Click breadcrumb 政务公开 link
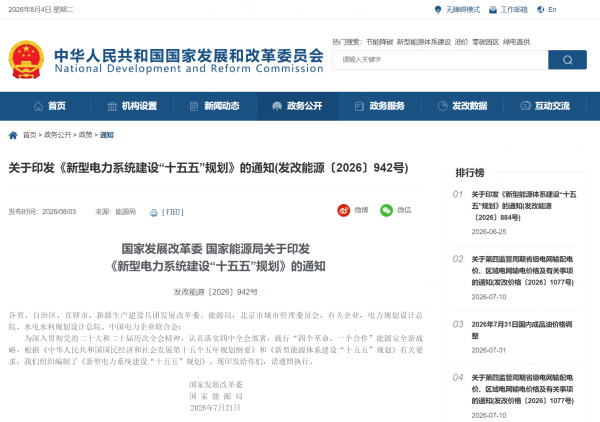The height and width of the screenshot is (422, 600). point(57,135)
